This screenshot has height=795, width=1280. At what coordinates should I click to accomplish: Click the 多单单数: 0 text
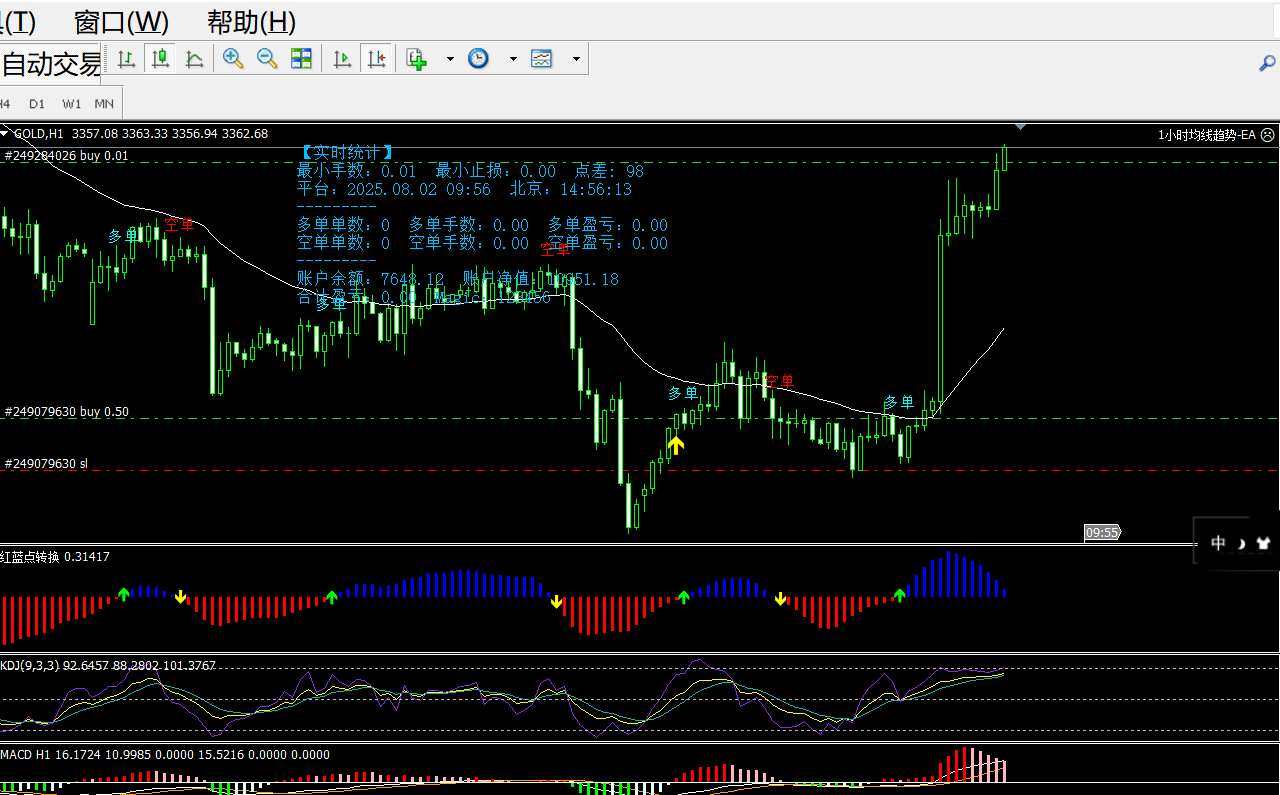(x=343, y=225)
